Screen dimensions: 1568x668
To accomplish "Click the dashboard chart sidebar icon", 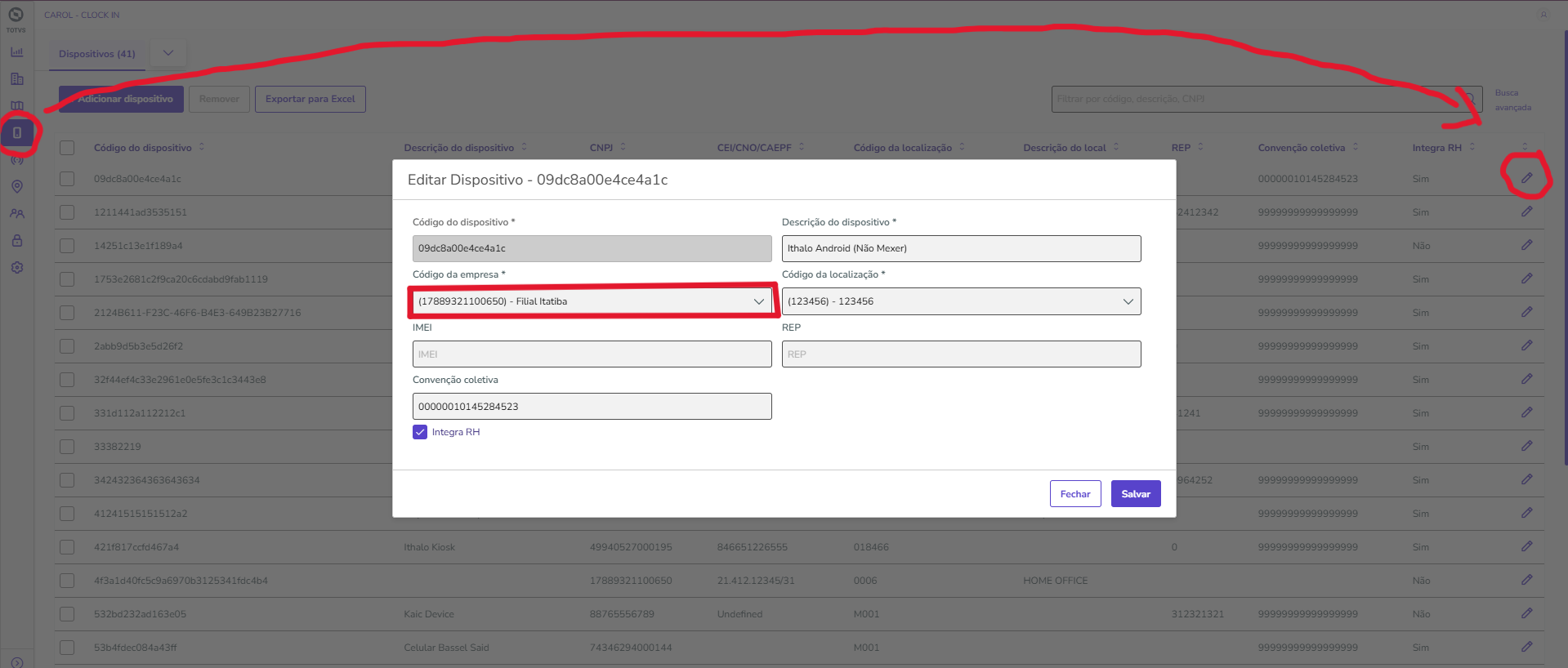I will point(17,52).
